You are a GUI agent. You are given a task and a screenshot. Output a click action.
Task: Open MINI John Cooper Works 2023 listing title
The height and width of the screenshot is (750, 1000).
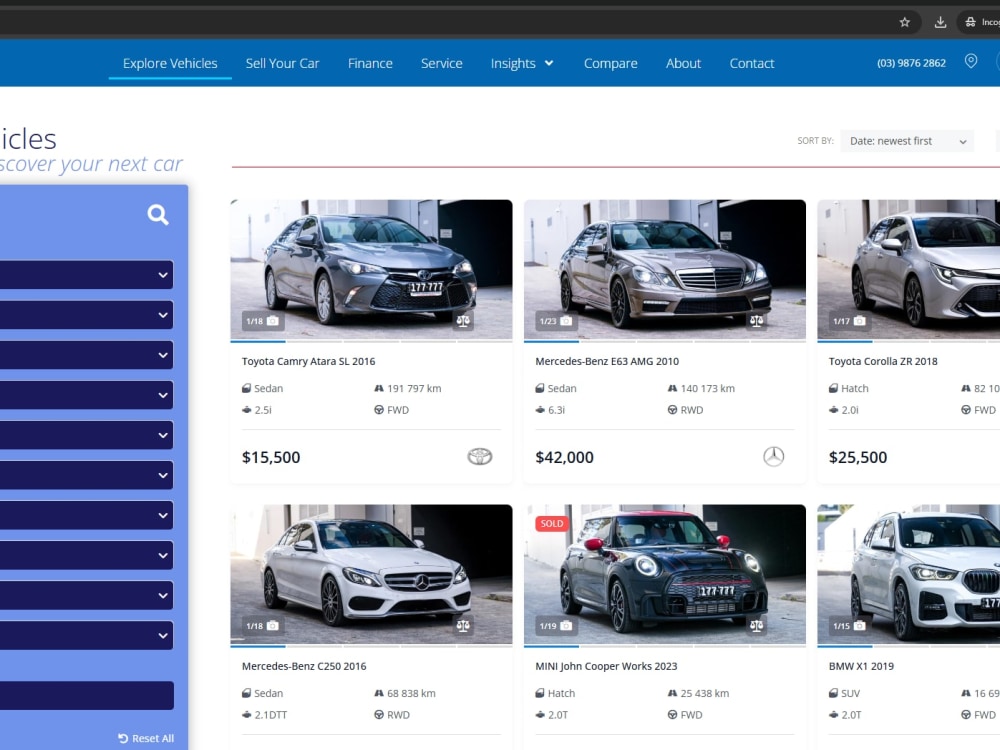tap(606, 666)
